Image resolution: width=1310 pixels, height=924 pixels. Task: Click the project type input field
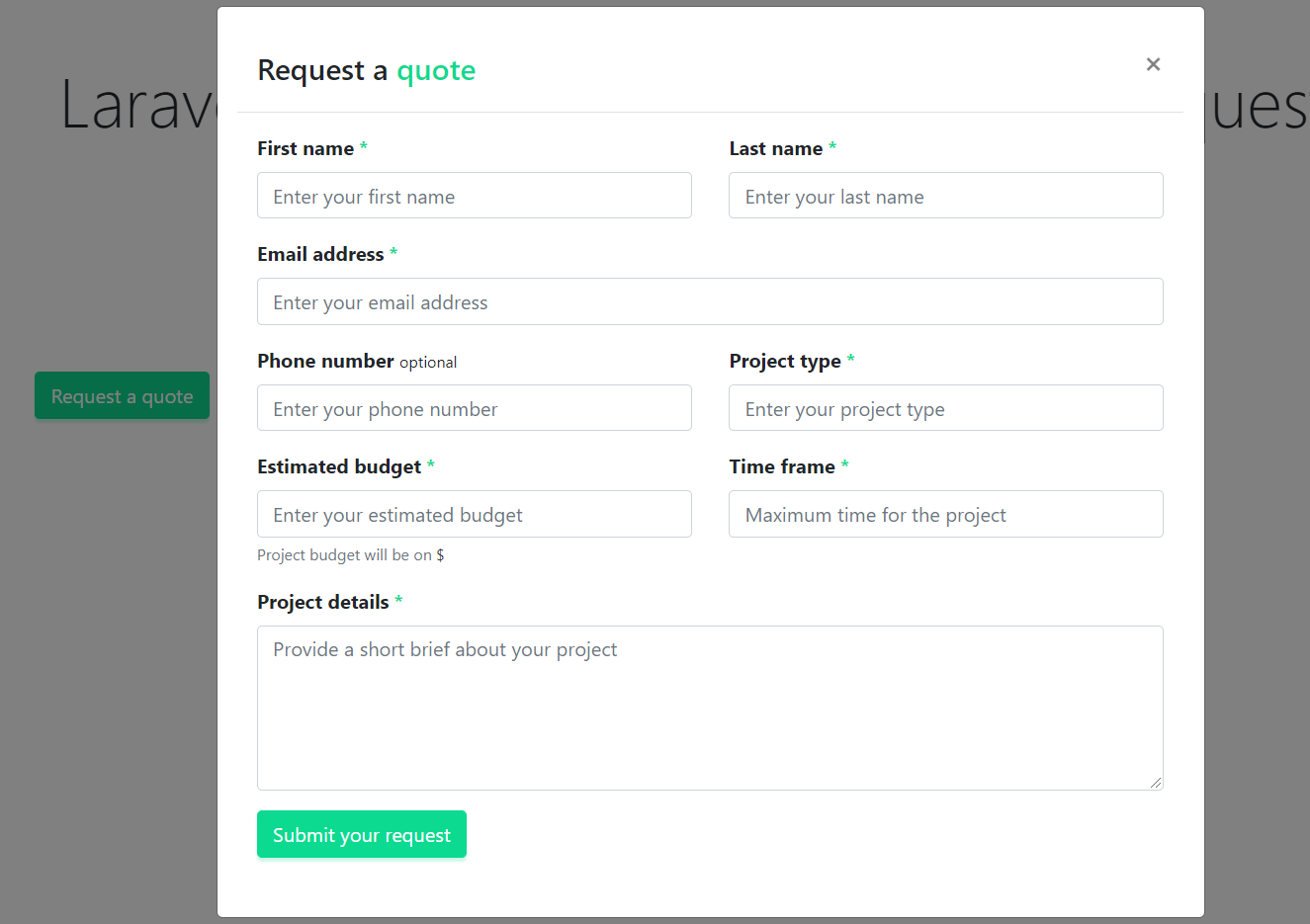945,408
